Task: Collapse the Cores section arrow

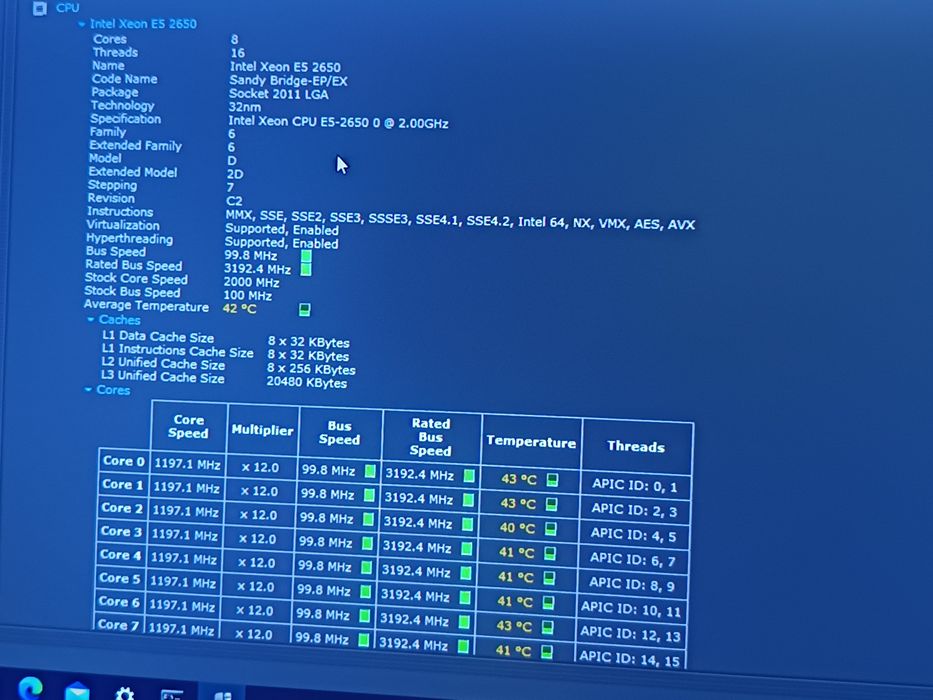Action: click(x=88, y=389)
